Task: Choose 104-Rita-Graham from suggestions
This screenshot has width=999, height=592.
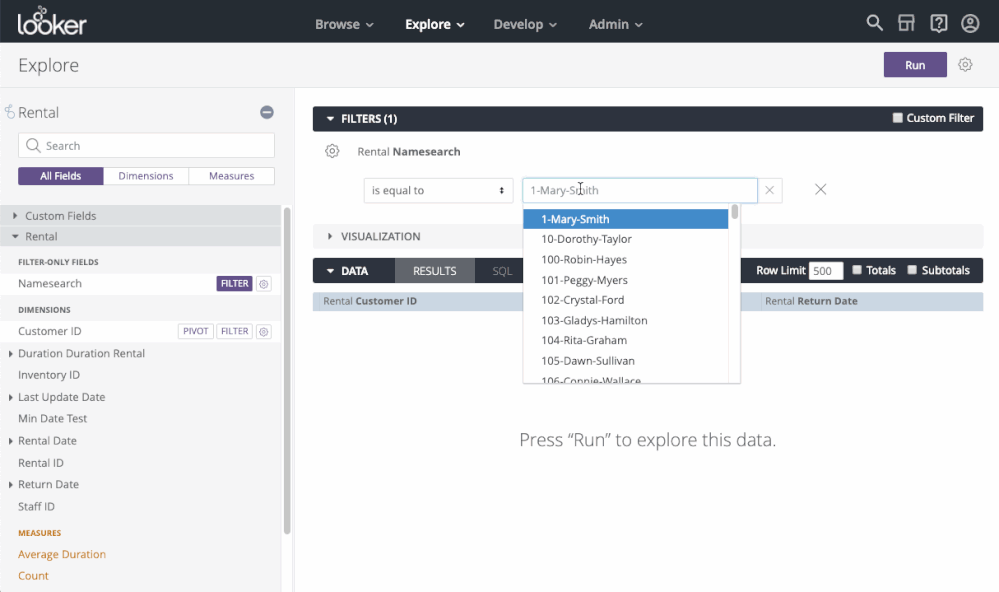Action: pos(626,340)
